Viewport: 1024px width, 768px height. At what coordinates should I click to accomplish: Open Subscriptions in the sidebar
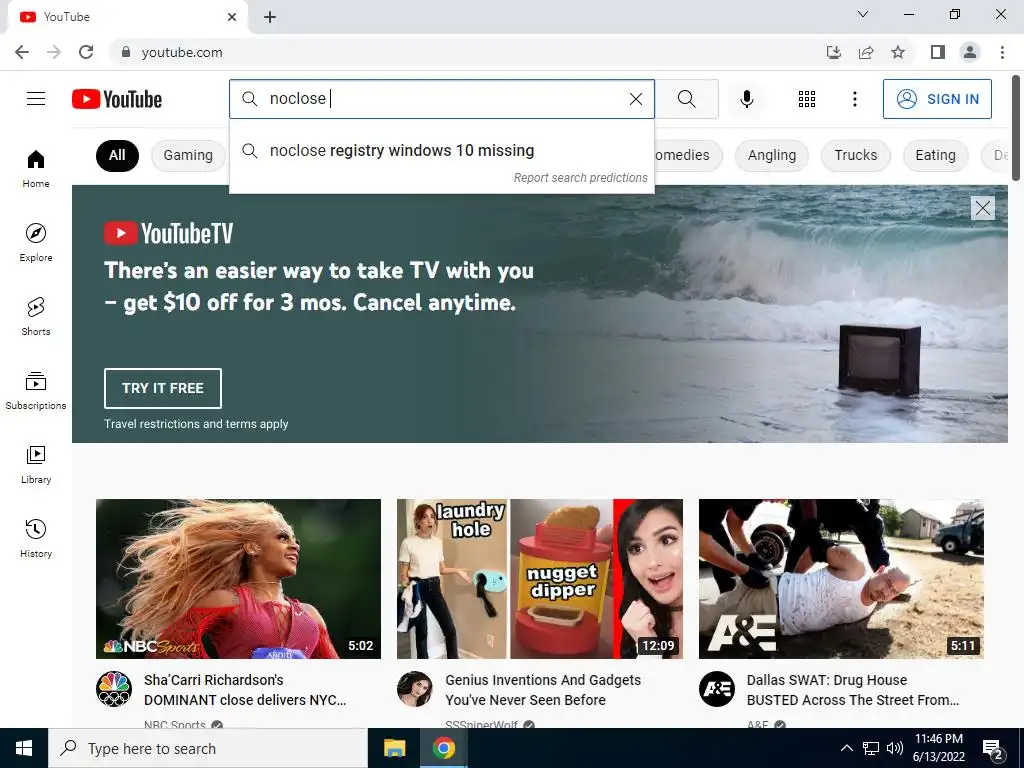pyautogui.click(x=36, y=391)
